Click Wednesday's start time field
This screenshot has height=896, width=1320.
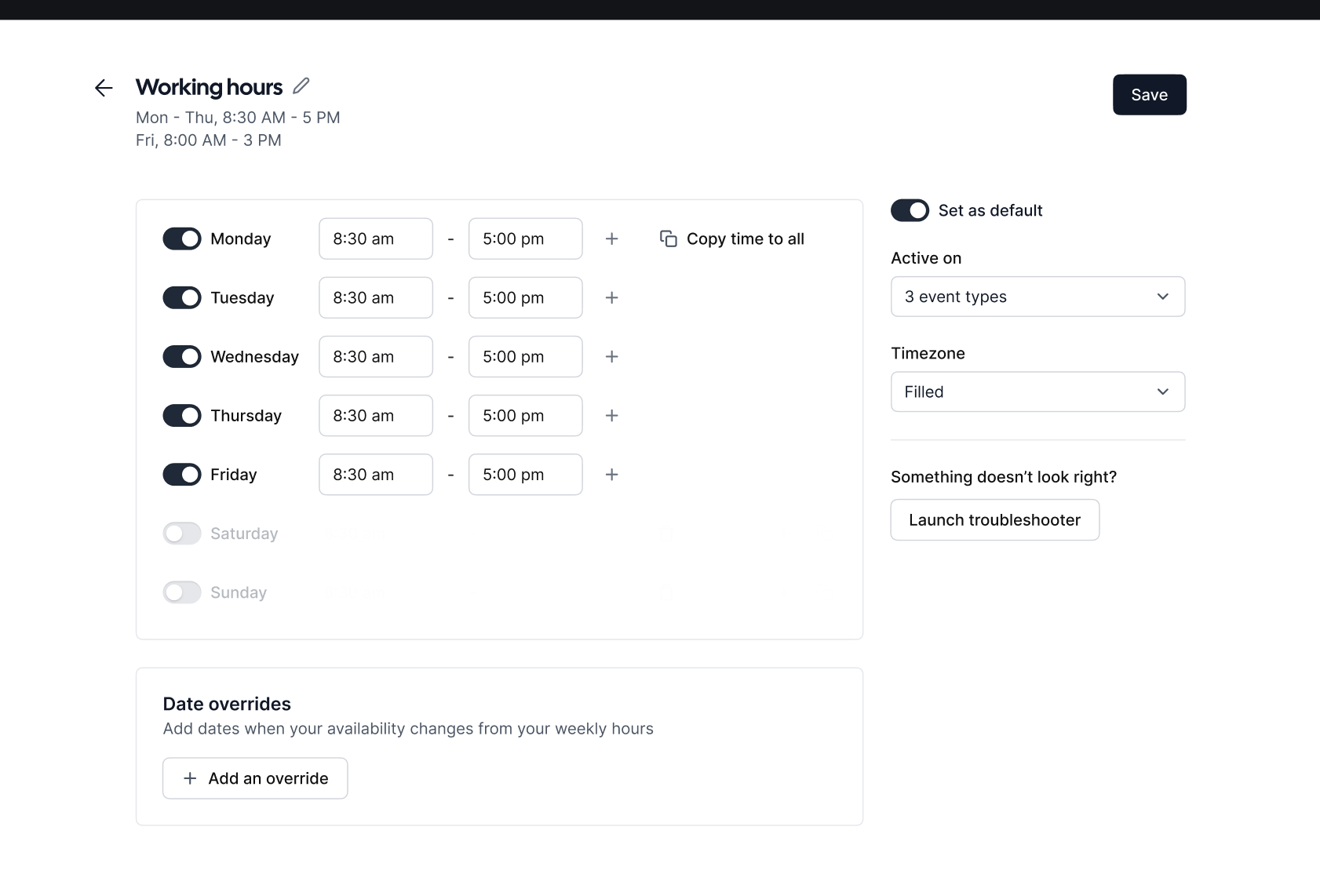(375, 356)
